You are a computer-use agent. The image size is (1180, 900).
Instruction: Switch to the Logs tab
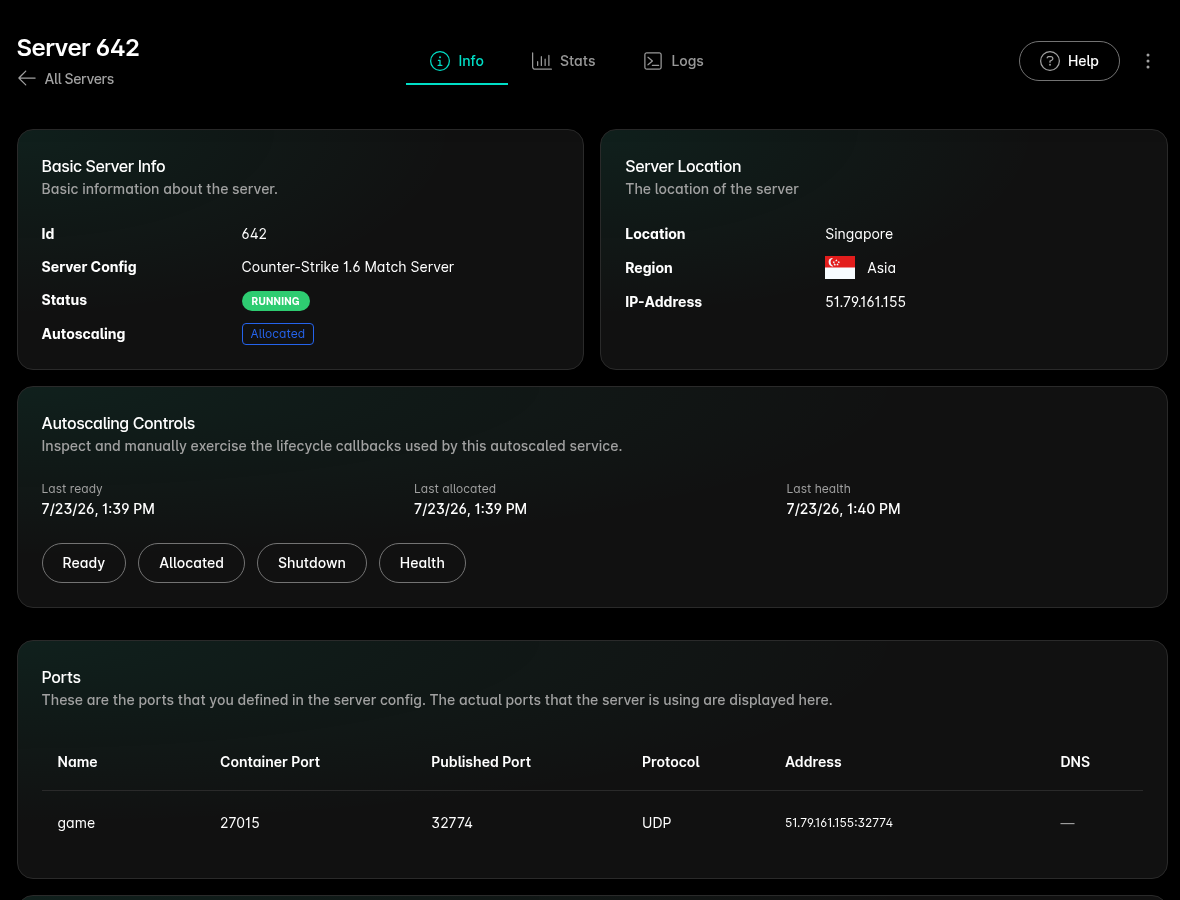(674, 61)
